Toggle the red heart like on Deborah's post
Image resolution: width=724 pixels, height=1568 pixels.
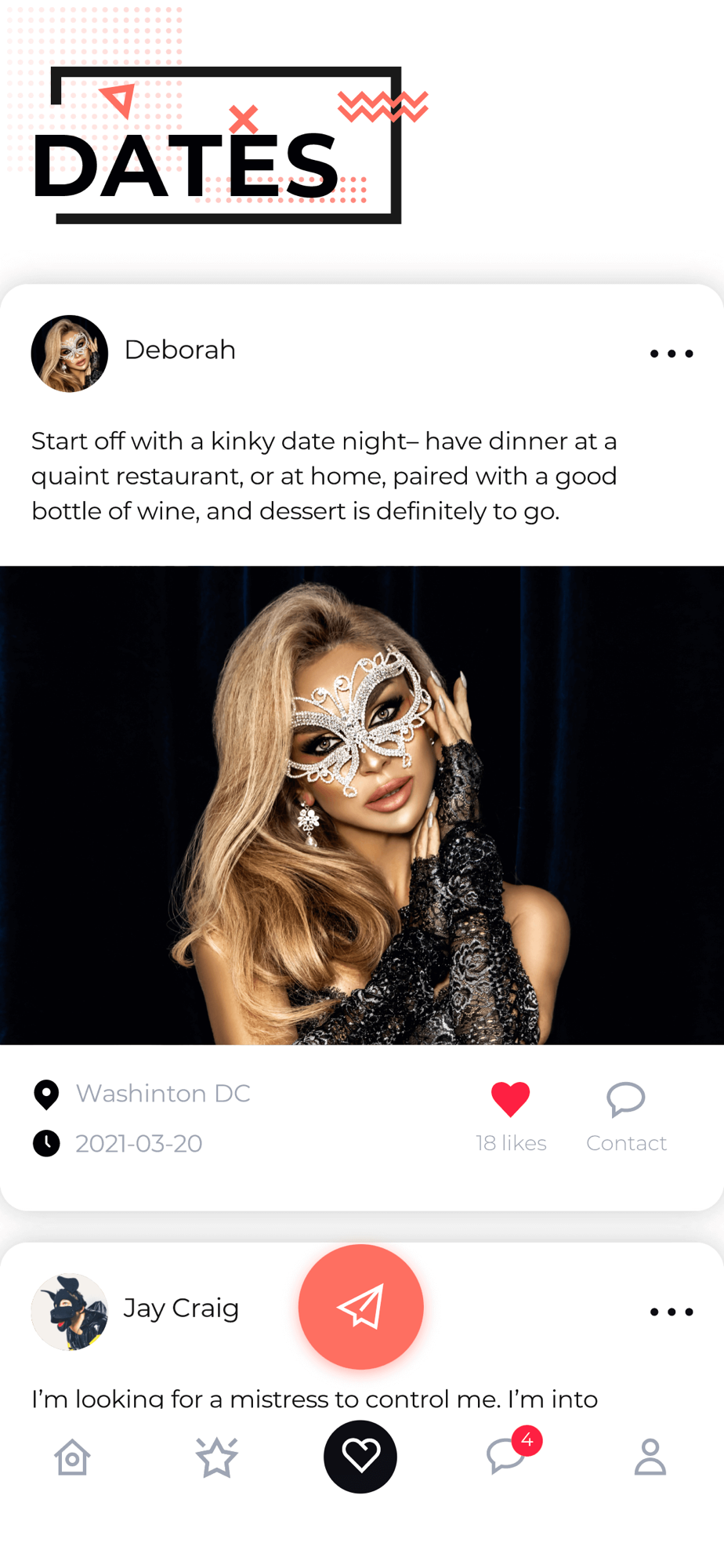[x=511, y=1099]
